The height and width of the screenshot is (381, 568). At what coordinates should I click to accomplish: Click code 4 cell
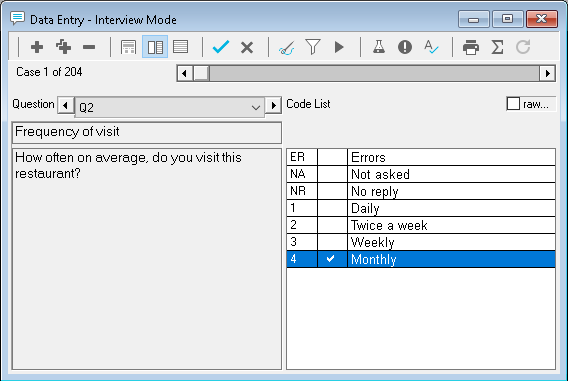(302, 259)
